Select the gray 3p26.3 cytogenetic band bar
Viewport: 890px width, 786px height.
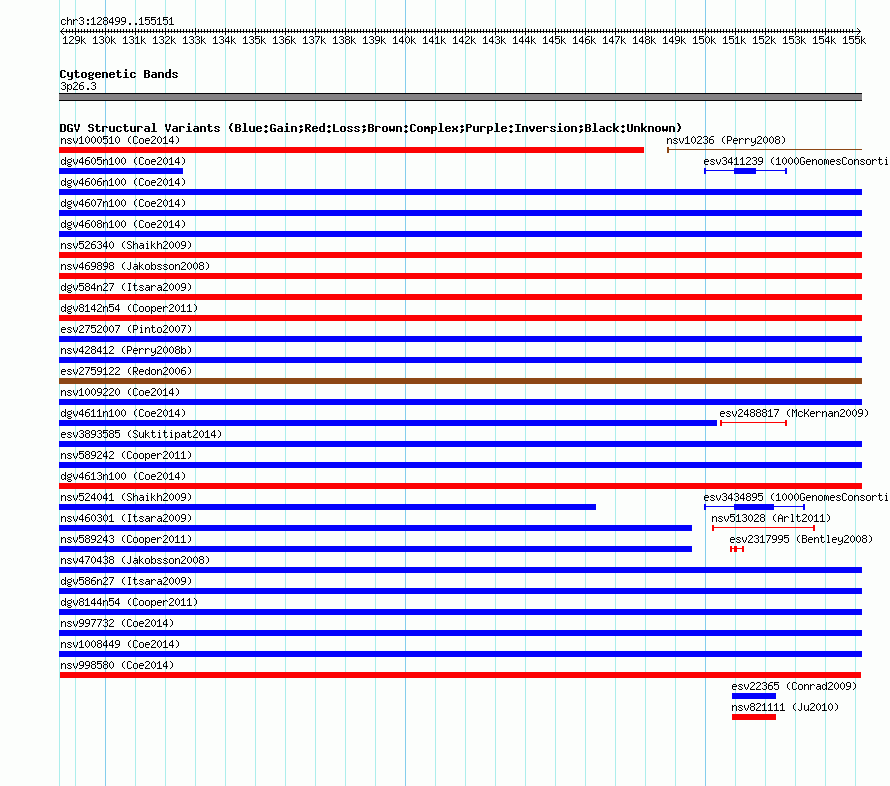click(460, 97)
